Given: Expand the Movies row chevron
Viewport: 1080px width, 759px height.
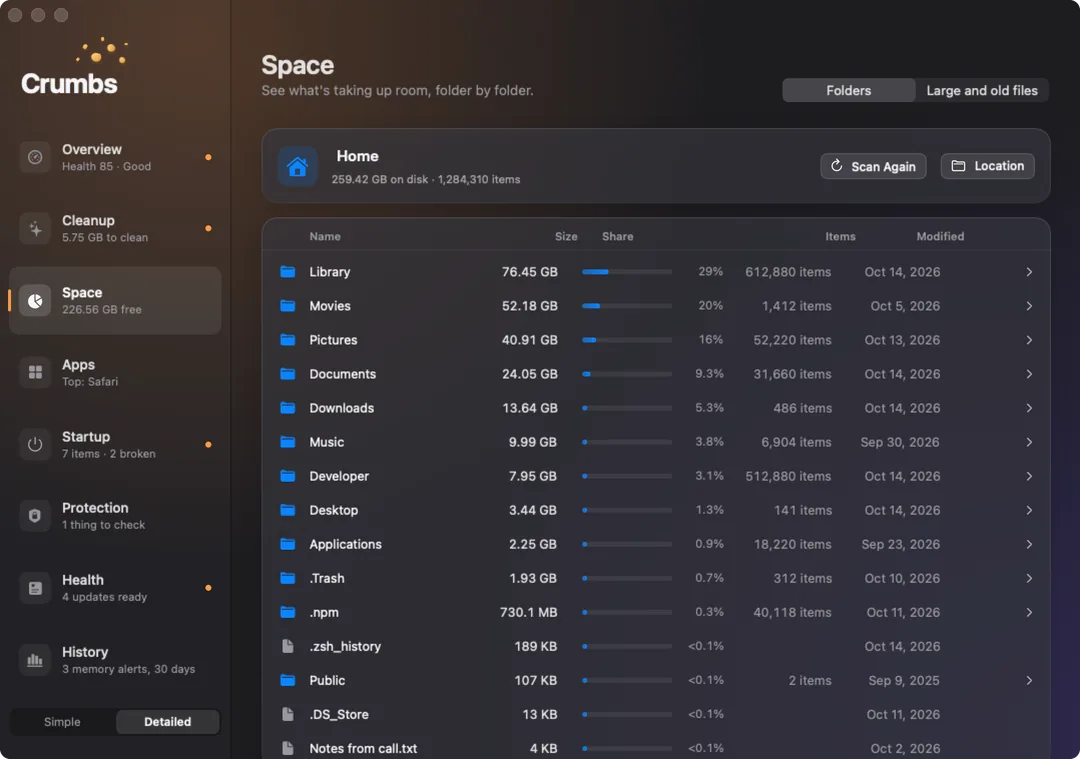Looking at the screenshot, I should pyautogui.click(x=1029, y=306).
